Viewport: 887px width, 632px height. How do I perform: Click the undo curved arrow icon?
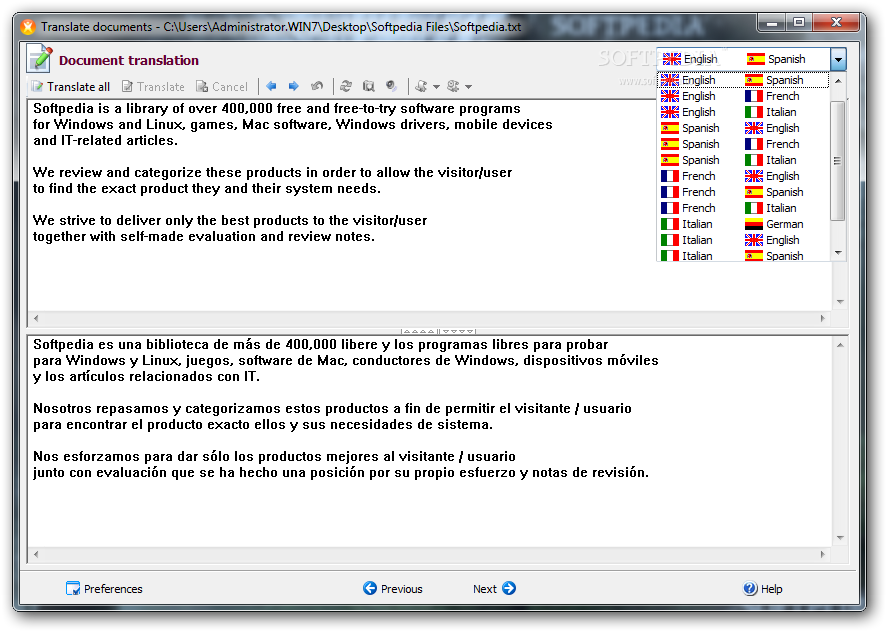(317, 86)
